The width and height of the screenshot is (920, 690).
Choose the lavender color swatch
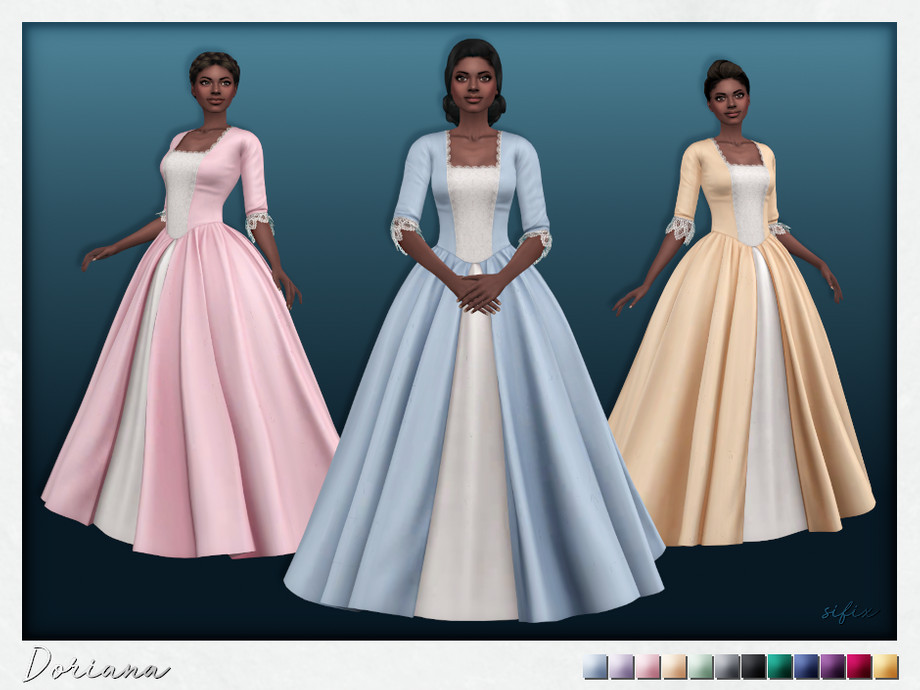621,667
